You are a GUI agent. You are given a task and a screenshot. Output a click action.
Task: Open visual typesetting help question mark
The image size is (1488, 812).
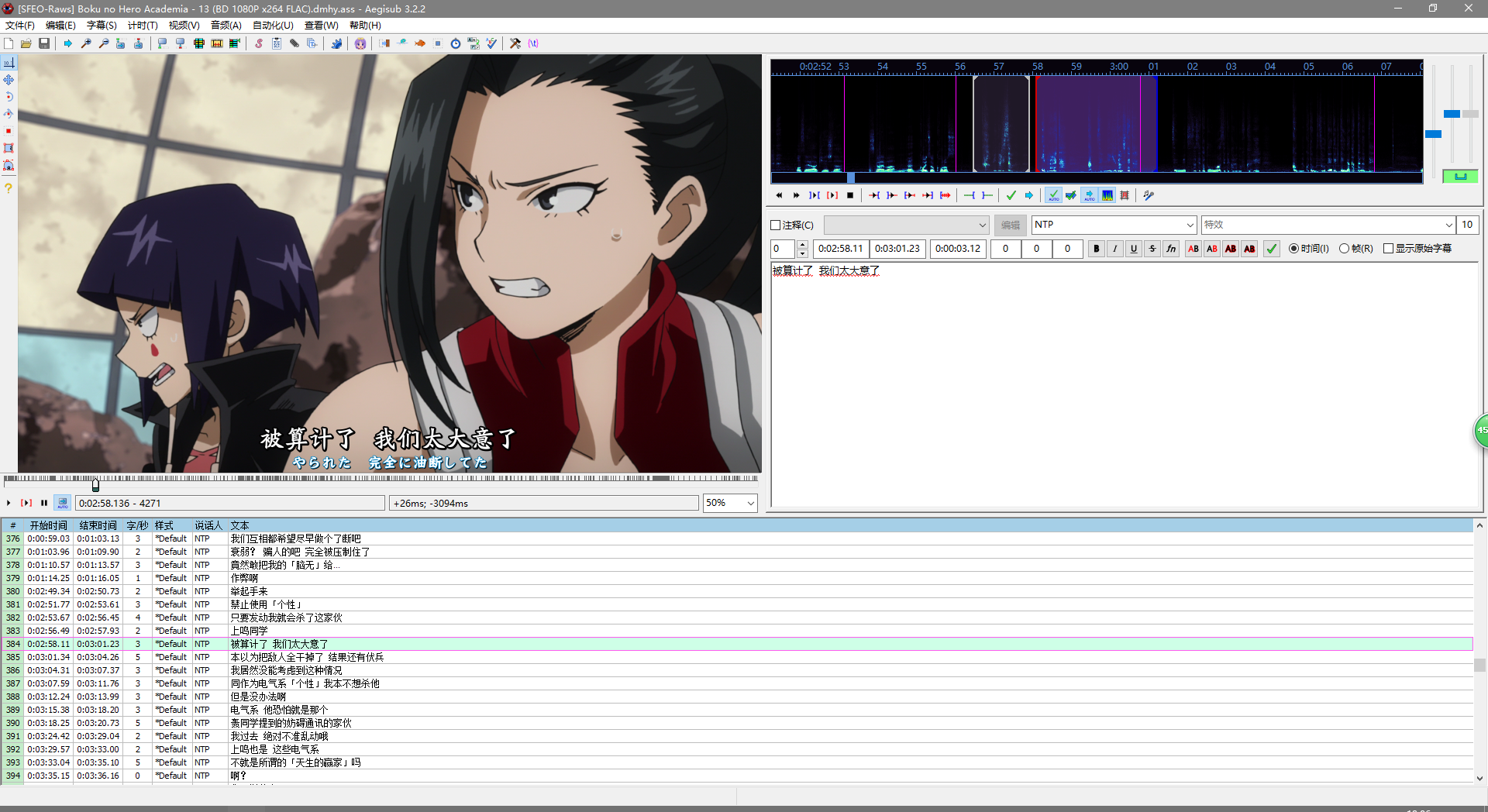point(9,188)
